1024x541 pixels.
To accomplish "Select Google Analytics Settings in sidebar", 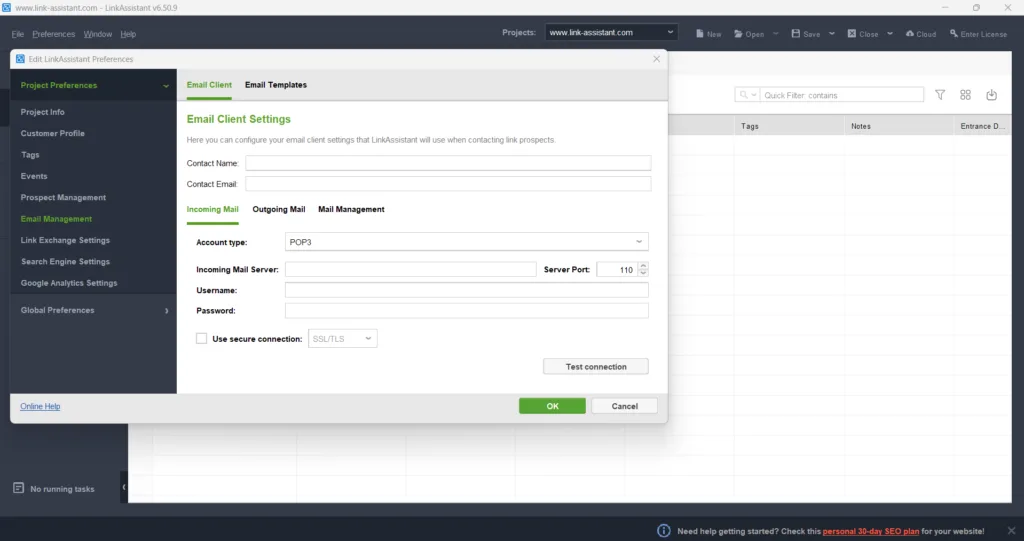I will (x=69, y=283).
